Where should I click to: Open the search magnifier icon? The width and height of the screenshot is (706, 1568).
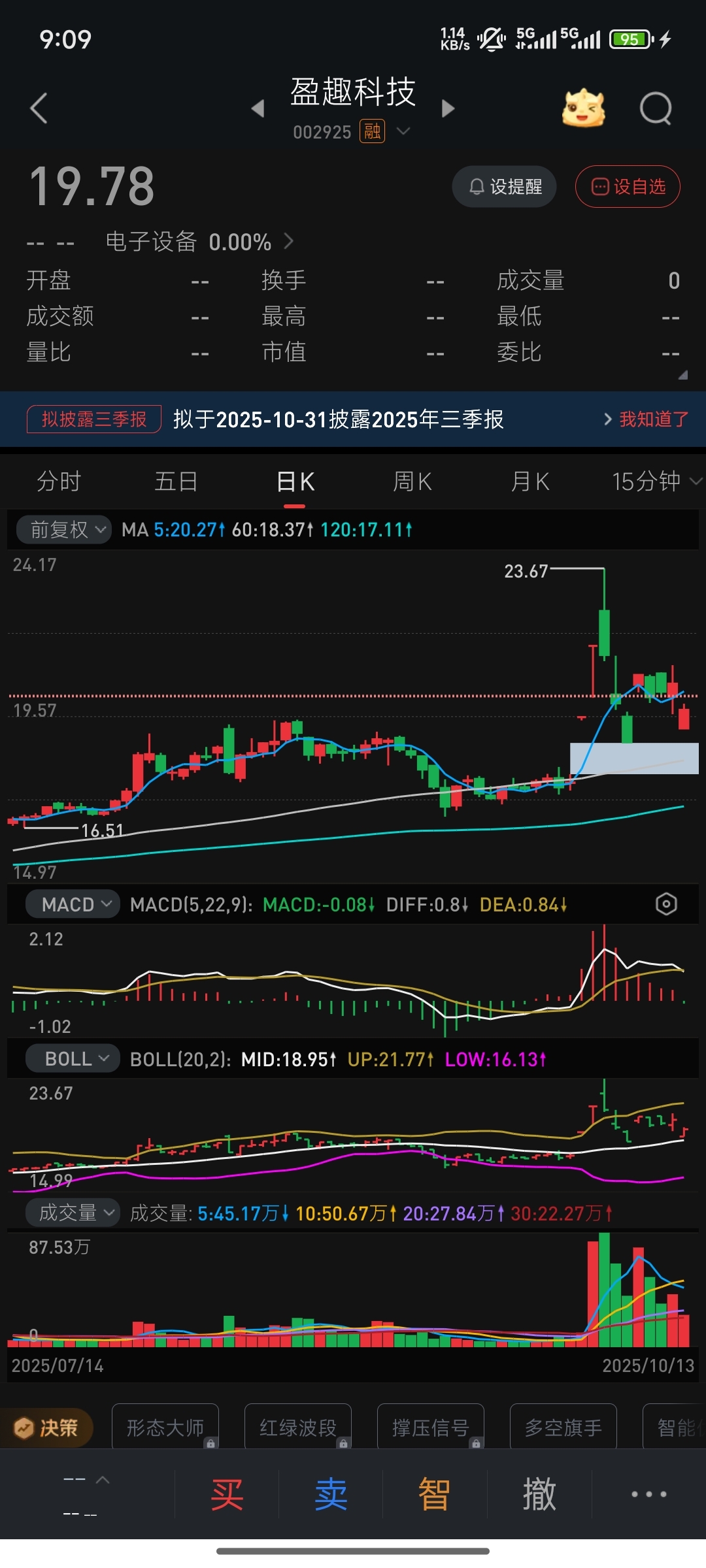pos(656,108)
